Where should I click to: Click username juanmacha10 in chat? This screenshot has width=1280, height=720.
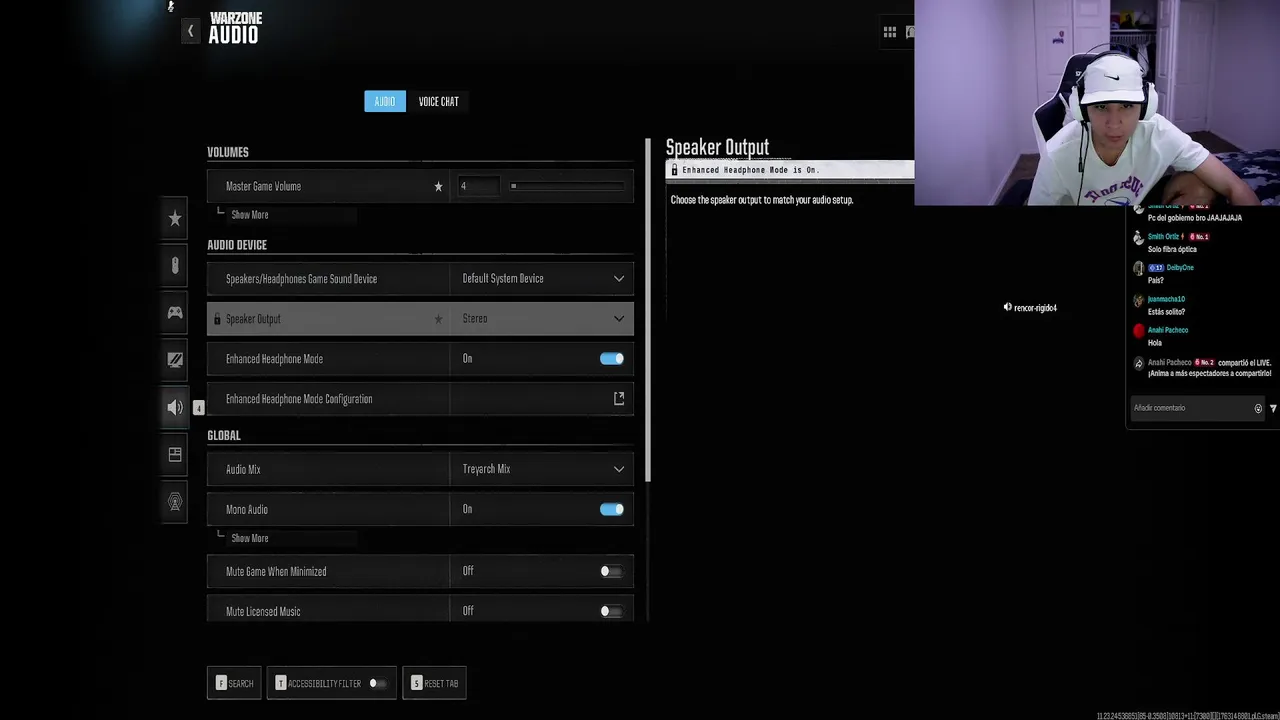1166,299
